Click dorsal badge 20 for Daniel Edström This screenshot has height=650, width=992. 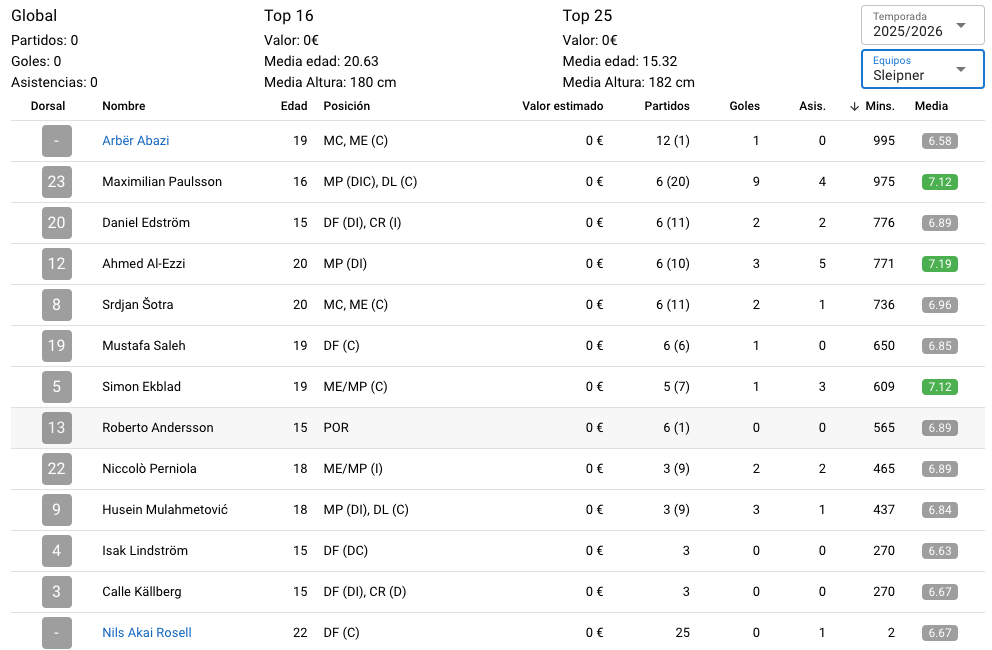coord(56,223)
